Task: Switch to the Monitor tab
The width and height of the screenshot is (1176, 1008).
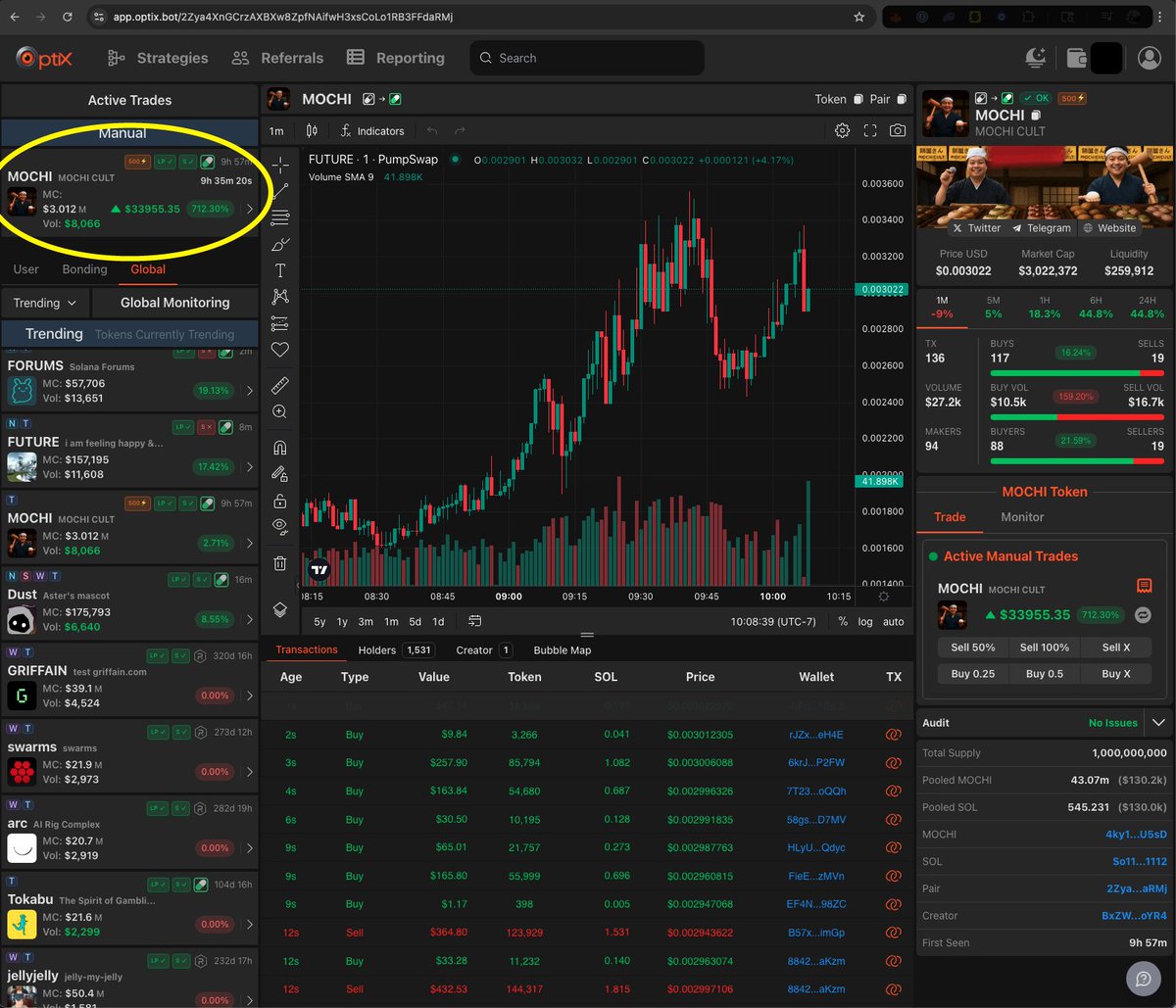Action: click(x=1022, y=516)
